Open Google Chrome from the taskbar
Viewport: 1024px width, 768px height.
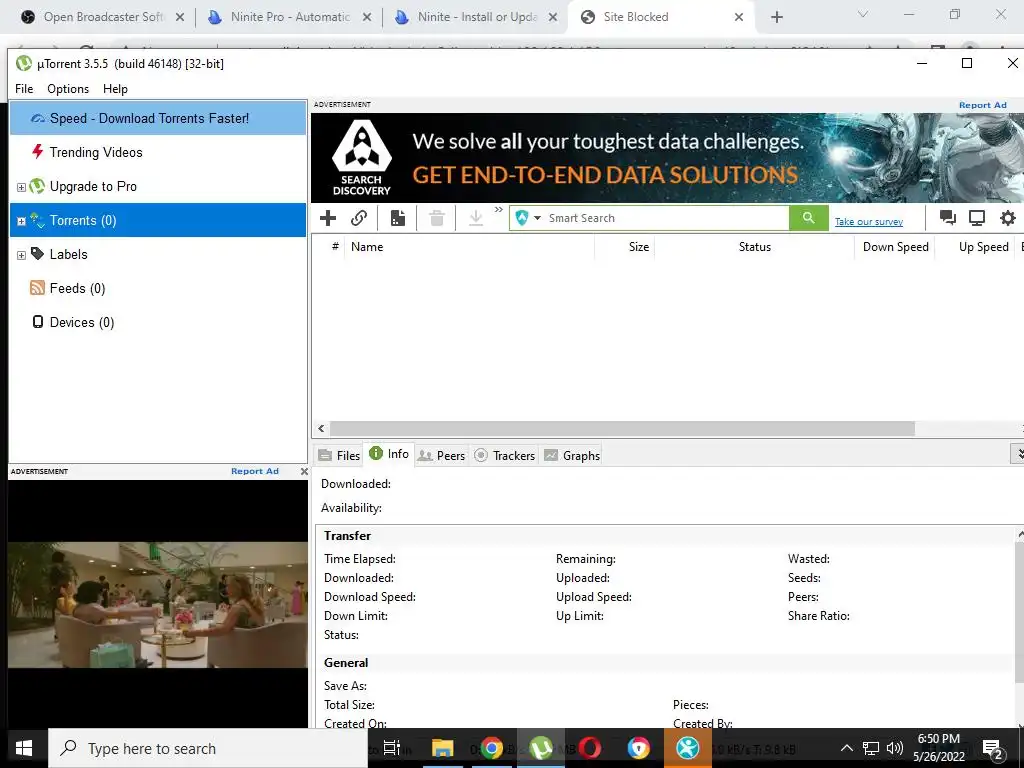pyautogui.click(x=492, y=748)
